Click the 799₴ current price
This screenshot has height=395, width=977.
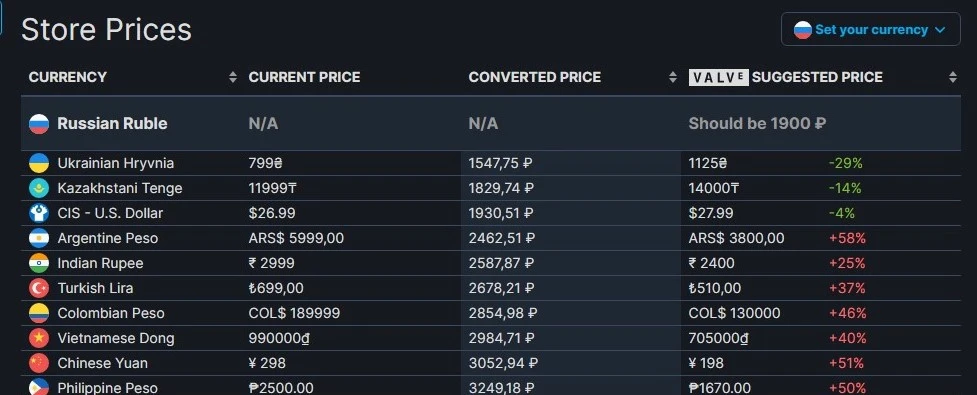[x=265, y=163]
